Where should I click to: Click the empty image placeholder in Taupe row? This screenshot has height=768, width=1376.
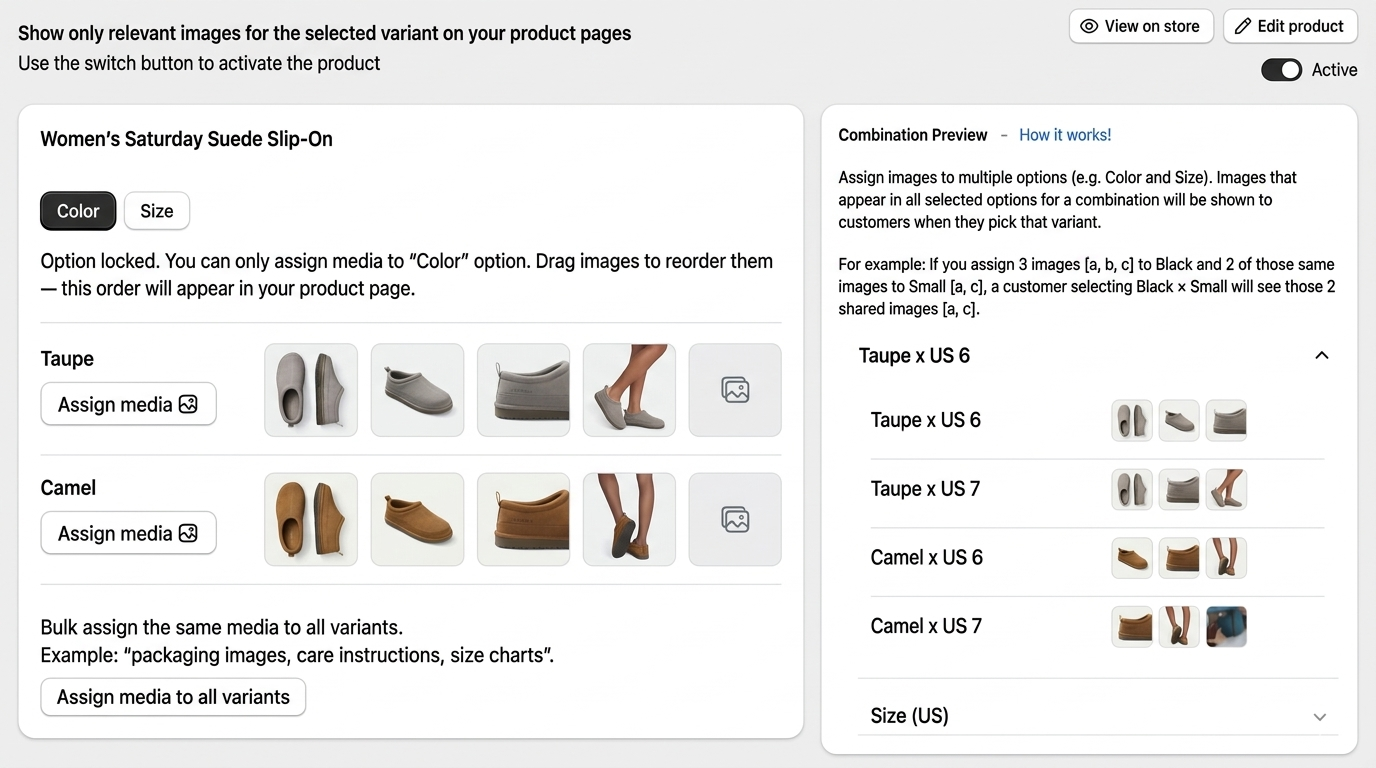coord(735,390)
